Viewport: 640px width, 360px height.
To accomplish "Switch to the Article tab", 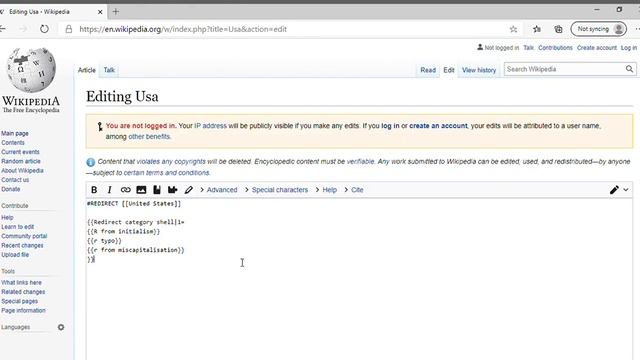I will coord(87,70).
